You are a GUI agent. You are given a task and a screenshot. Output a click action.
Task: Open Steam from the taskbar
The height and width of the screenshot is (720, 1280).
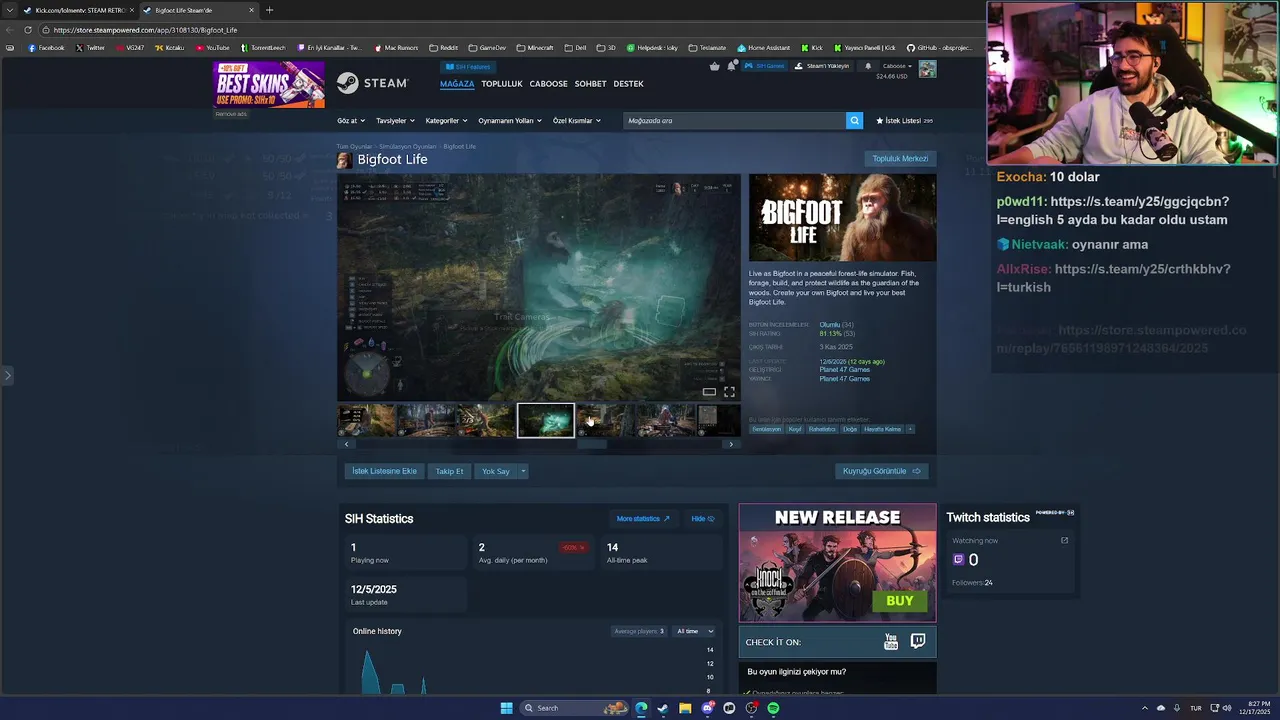pos(662,708)
